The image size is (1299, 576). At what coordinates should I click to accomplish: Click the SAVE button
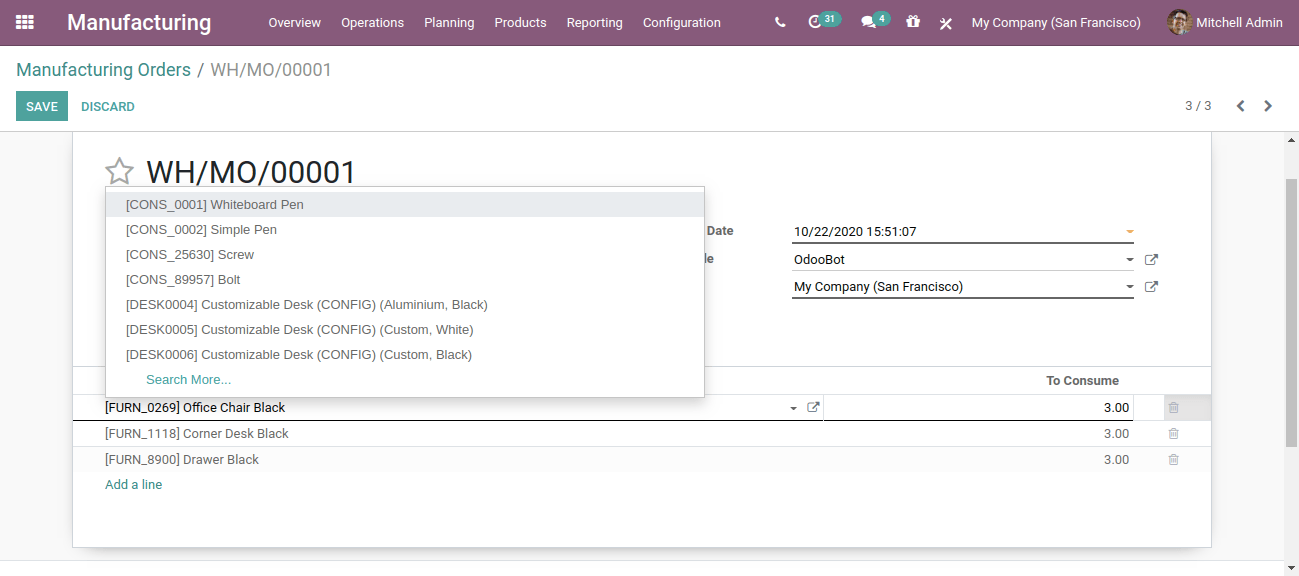click(42, 106)
